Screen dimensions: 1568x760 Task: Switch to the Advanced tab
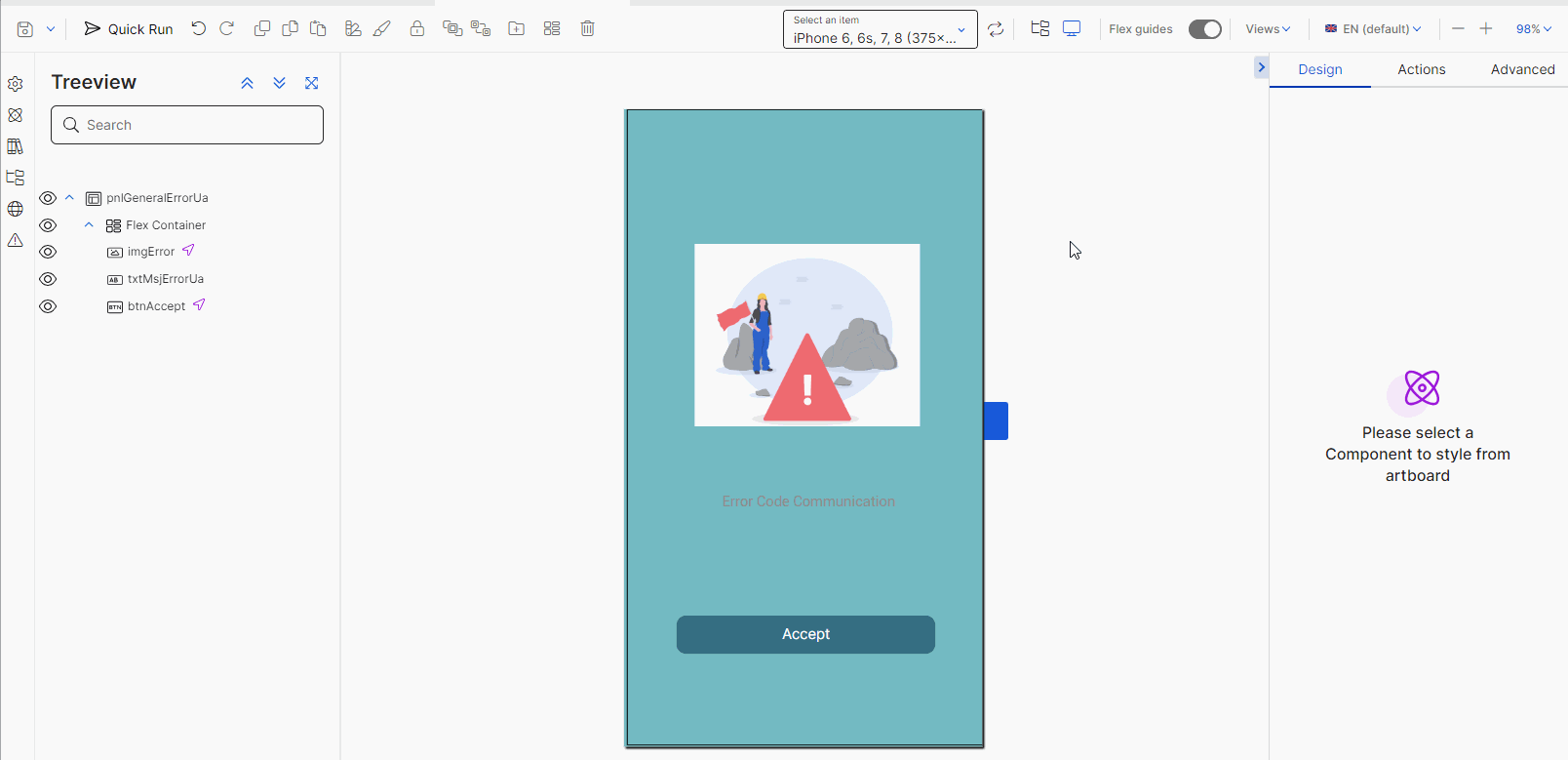1522,69
